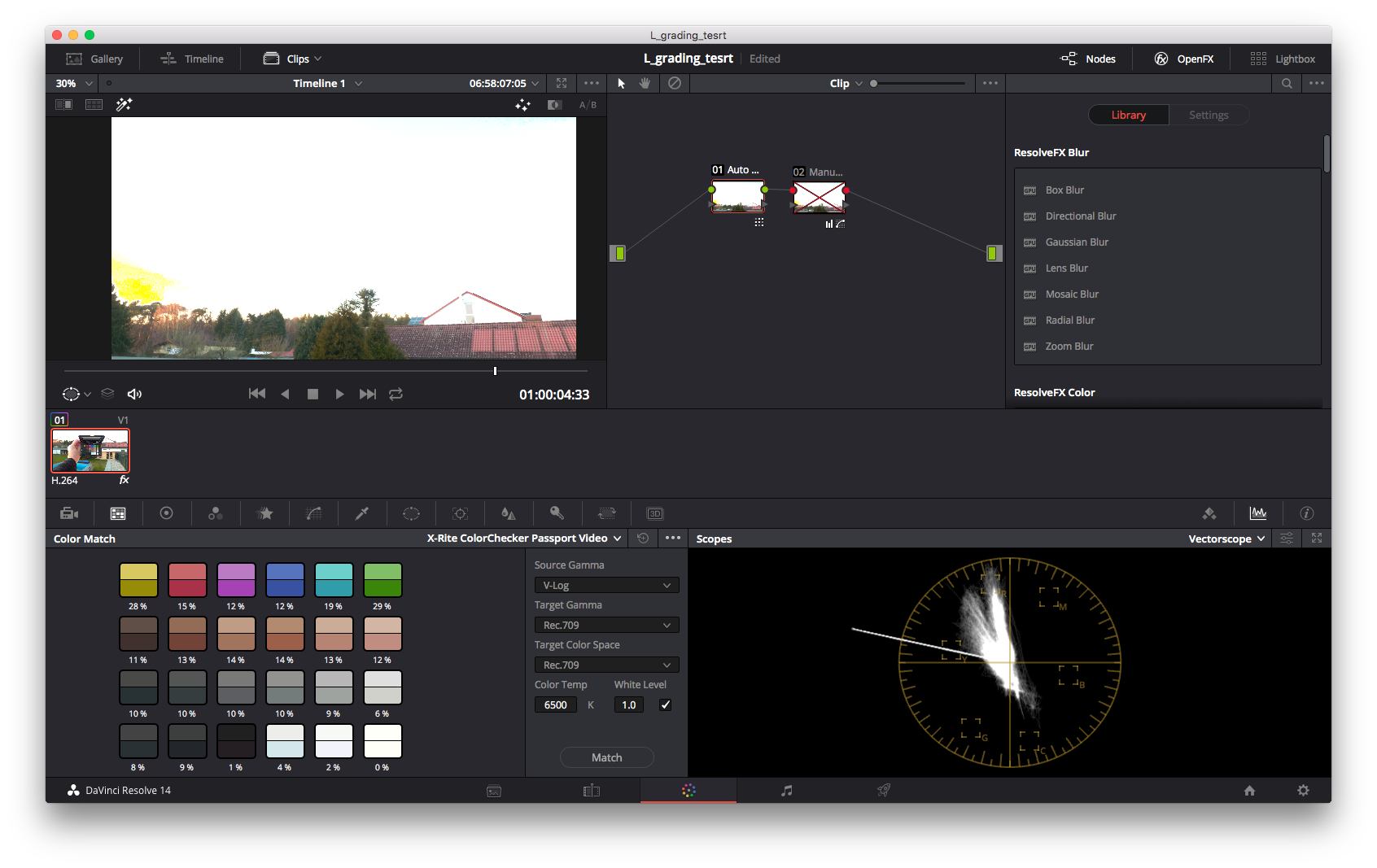Open the Tracker palette
1377x868 pixels.
pyautogui.click(x=460, y=513)
